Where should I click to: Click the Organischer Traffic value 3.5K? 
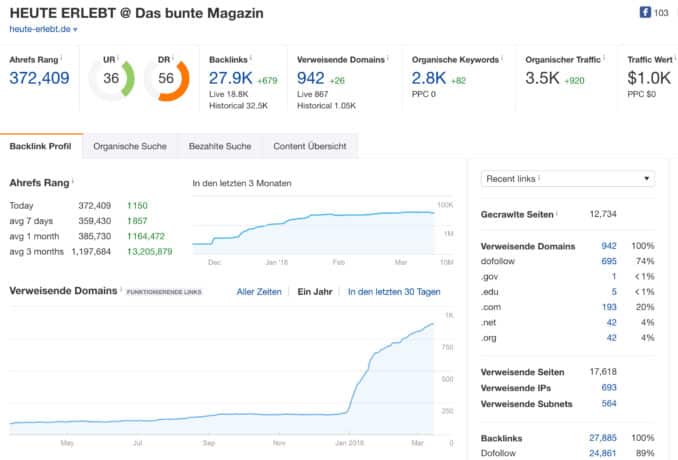(542, 78)
